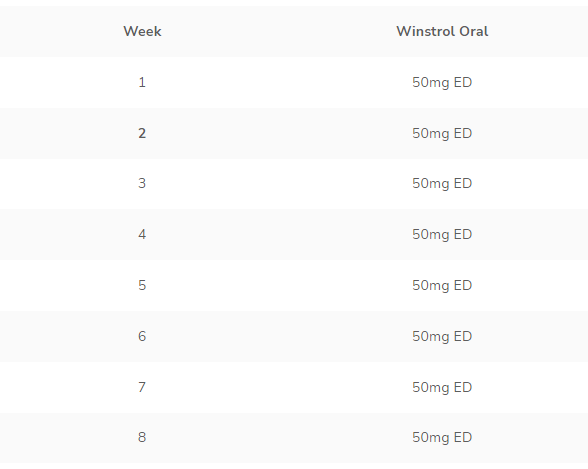Screen dimensions: 588x469
Task: Click the 50mg ED dose for week 1
Action: [x=442, y=82]
